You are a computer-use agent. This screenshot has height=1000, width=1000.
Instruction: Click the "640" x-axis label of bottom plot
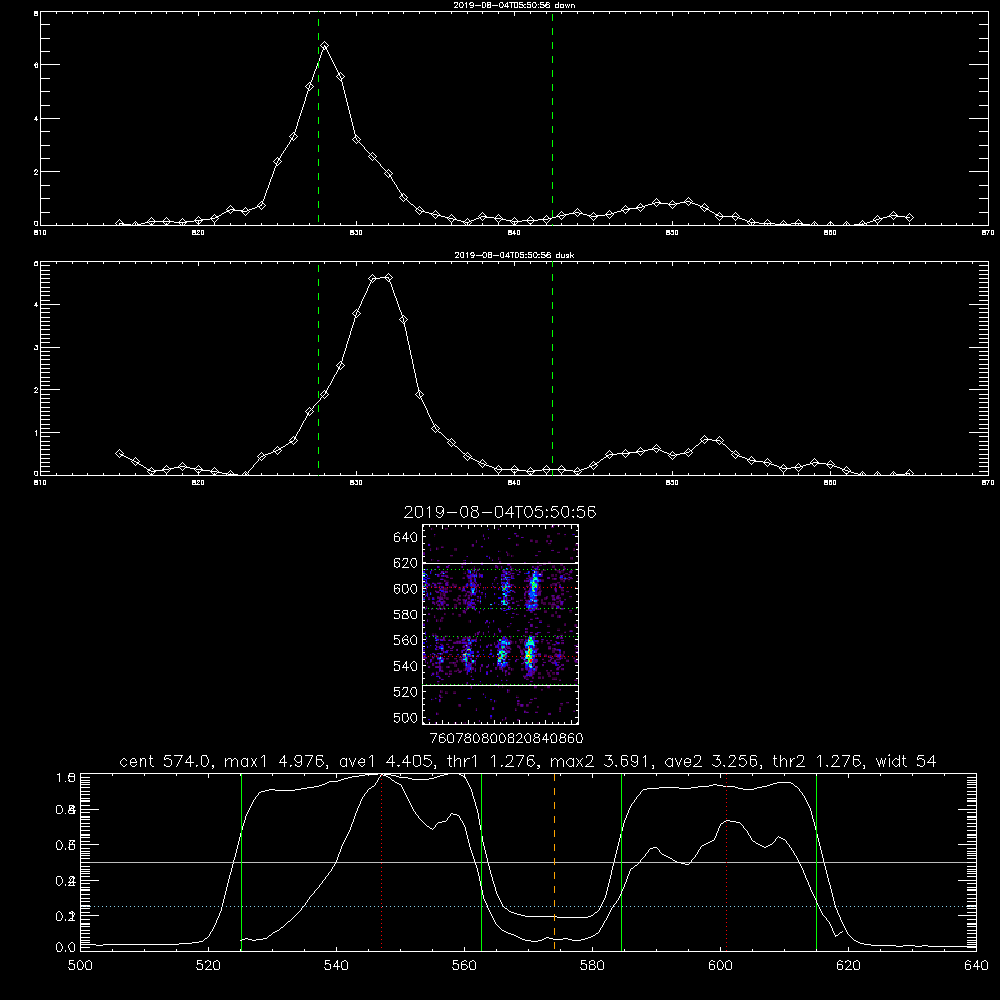(x=976, y=965)
